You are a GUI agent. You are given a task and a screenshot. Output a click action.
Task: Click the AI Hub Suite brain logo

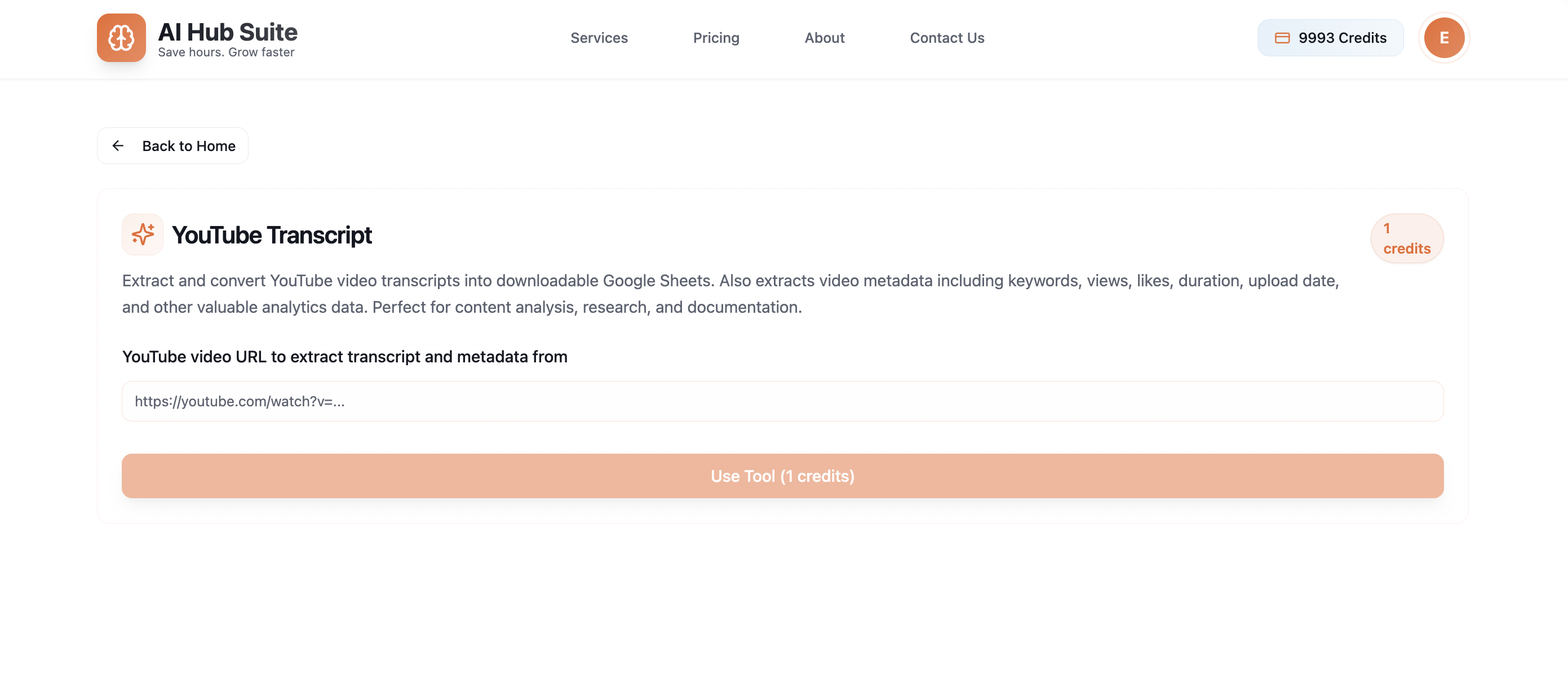click(121, 38)
